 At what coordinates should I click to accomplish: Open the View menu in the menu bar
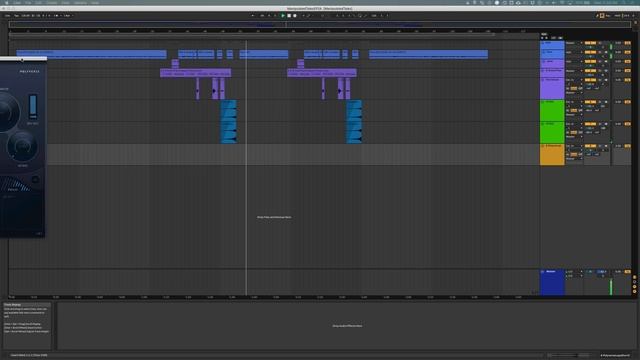[65, 2]
